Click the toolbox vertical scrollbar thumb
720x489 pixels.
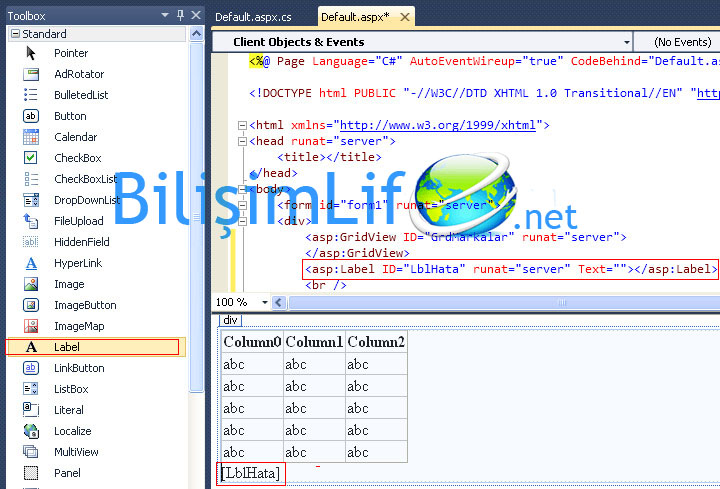point(197,217)
